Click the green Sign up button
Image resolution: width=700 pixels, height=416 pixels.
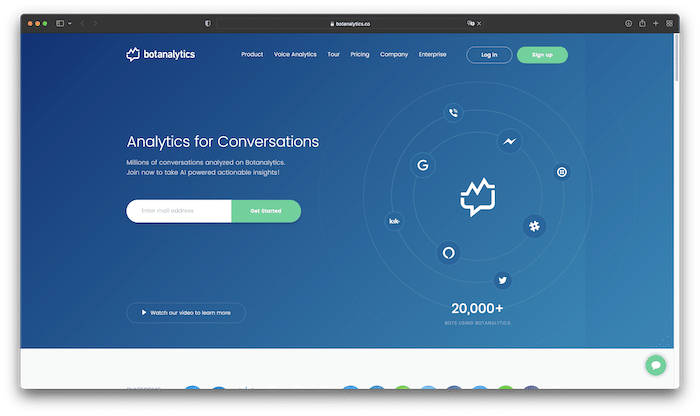tap(542, 55)
